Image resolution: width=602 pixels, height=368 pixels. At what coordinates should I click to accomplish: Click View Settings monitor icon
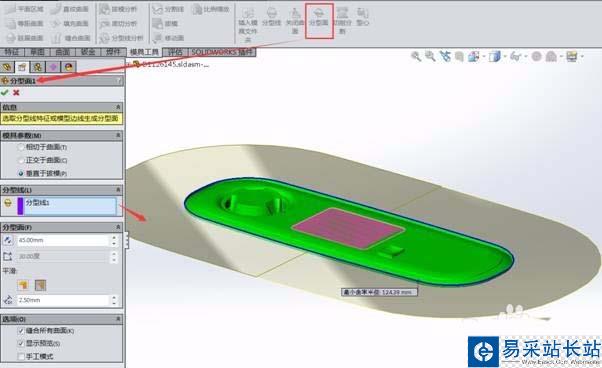[572, 57]
